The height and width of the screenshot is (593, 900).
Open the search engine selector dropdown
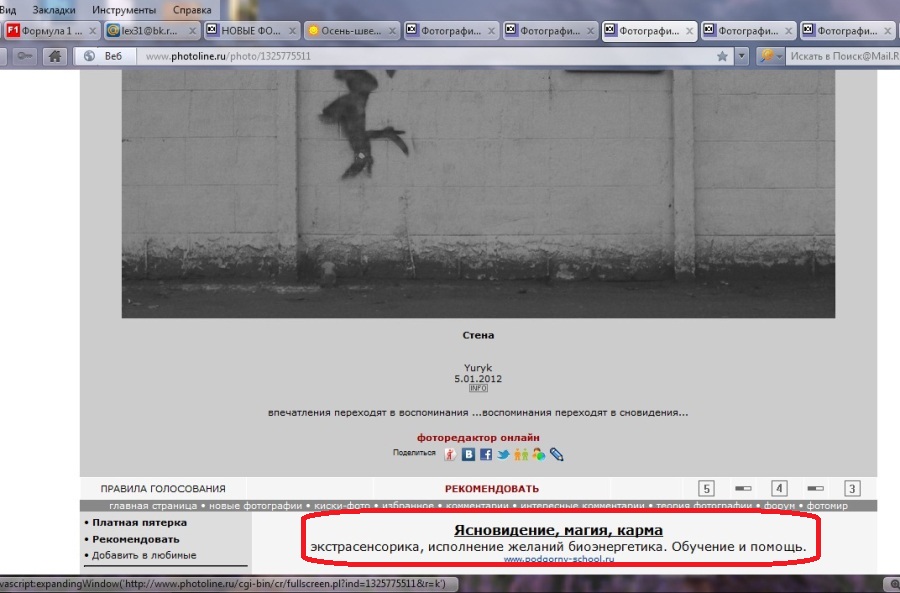pos(769,56)
